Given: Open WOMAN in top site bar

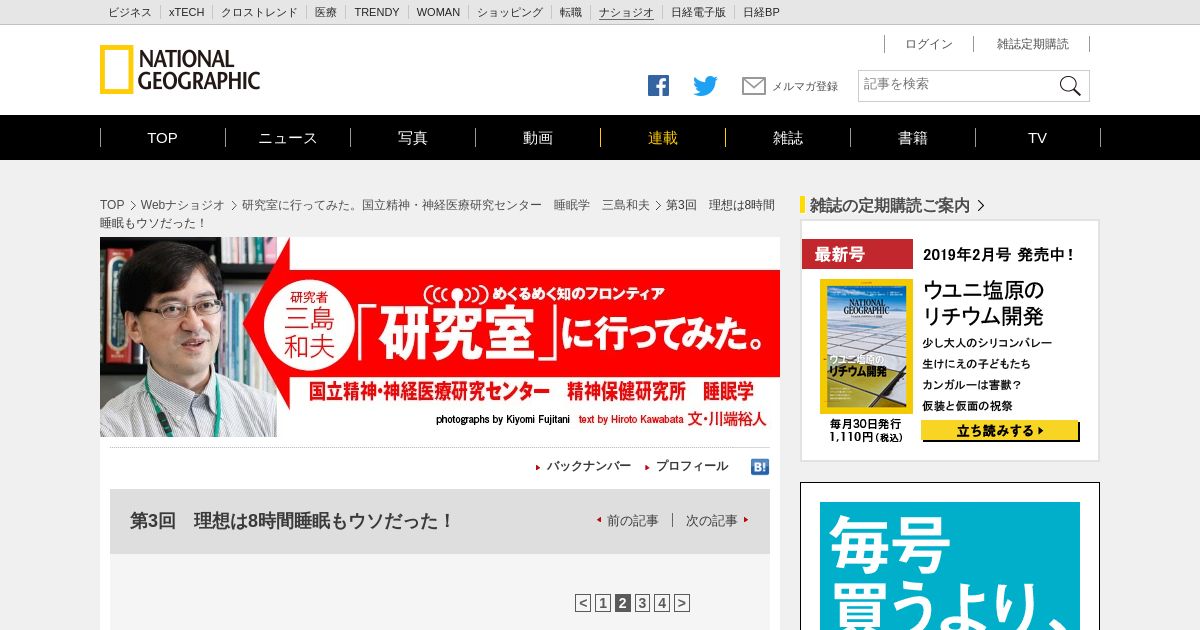Looking at the screenshot, I should (x=438, y=12).
